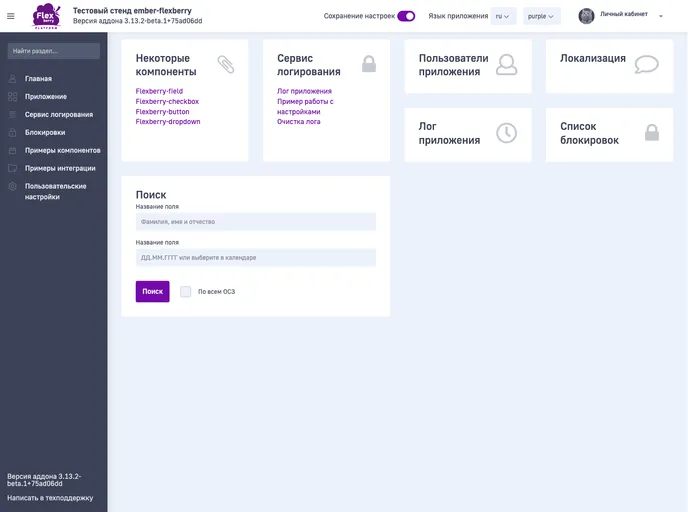Click the speech bubble icon in Локализация card
688x512 pixels.
(646, 64)
